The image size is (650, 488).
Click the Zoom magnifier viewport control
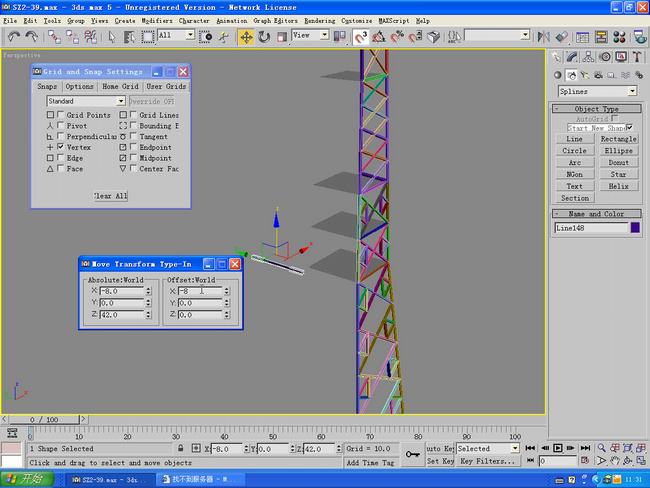601,448
